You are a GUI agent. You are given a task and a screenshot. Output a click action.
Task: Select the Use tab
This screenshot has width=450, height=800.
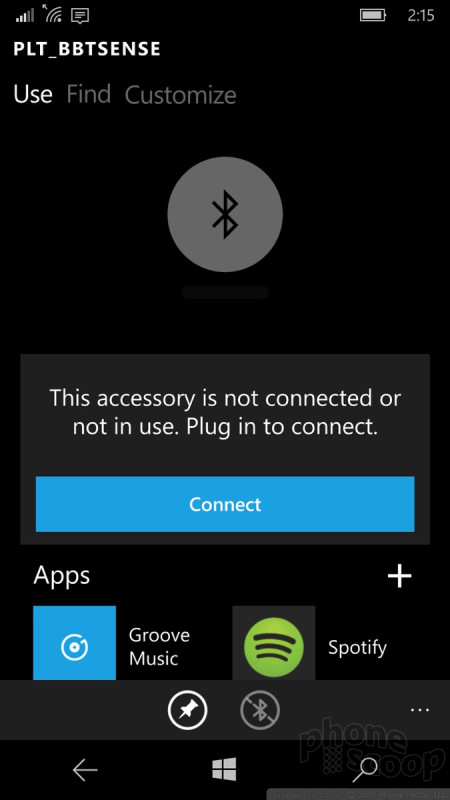pos(33,95)
